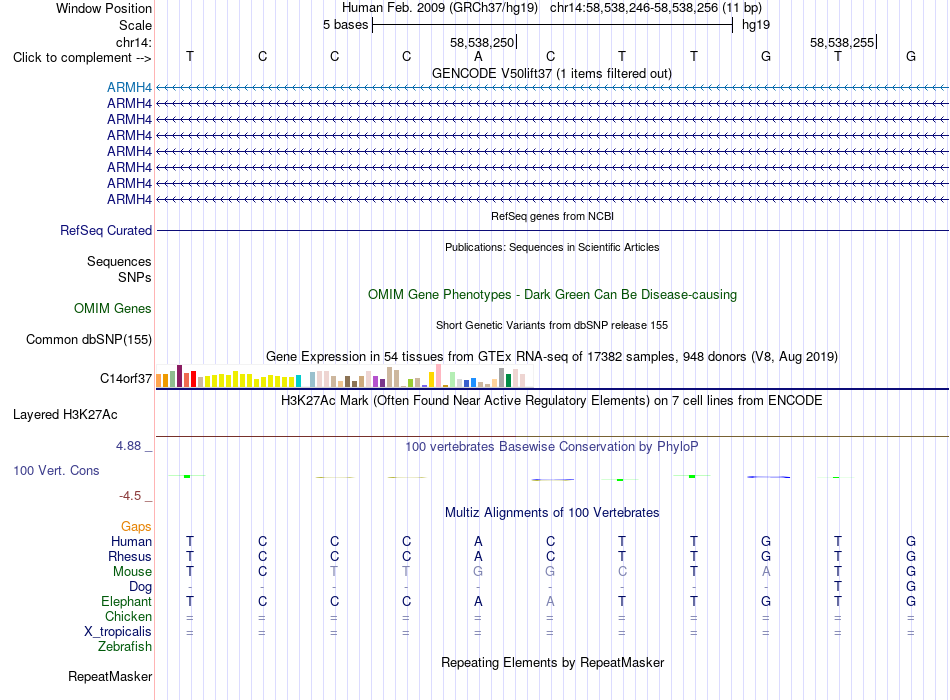Click the Window Position label
Image resolution: width=950 pixels, height=700 pixels.
point(104,8)
